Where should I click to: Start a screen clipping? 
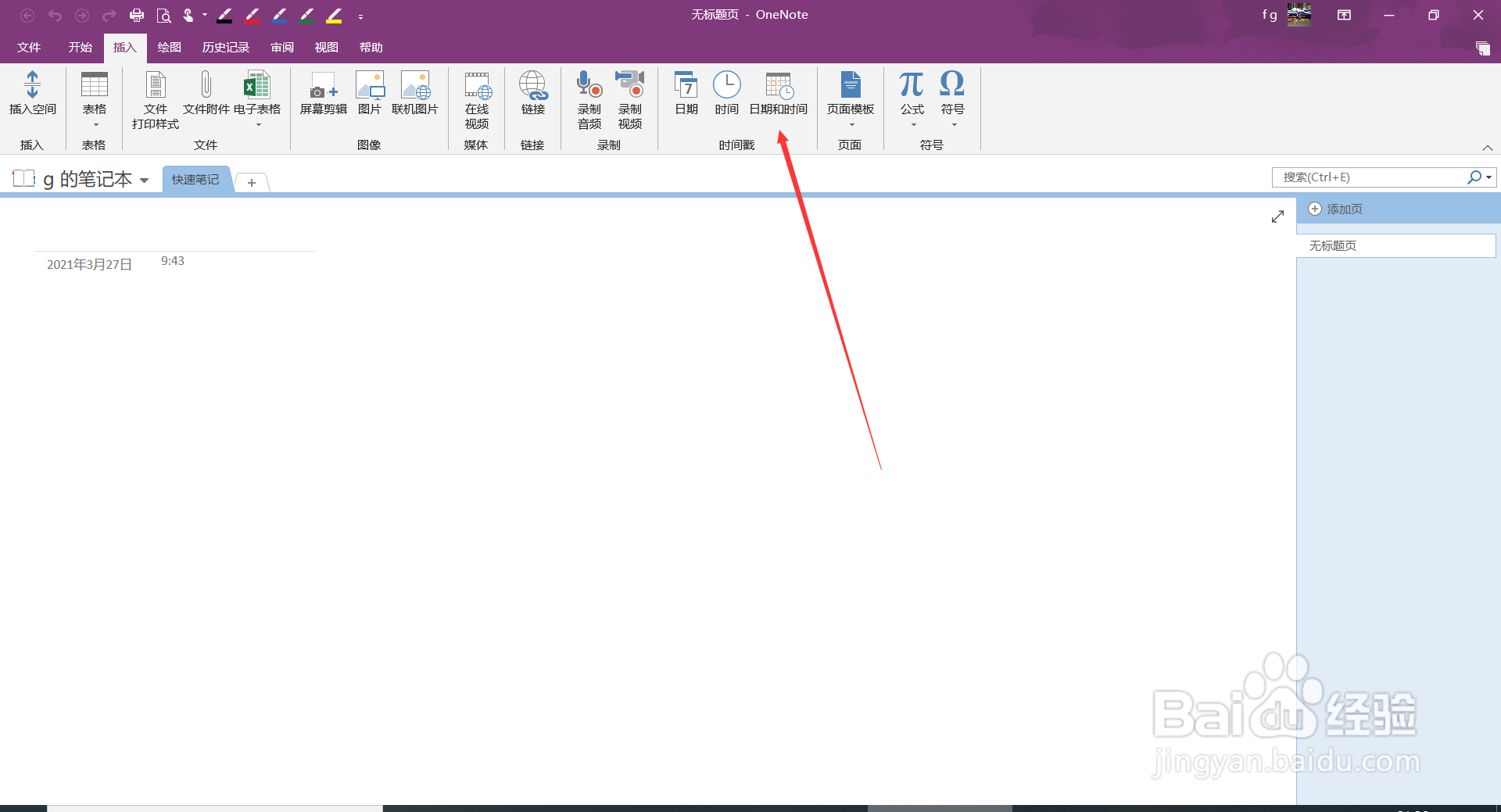tap(323, 93)
